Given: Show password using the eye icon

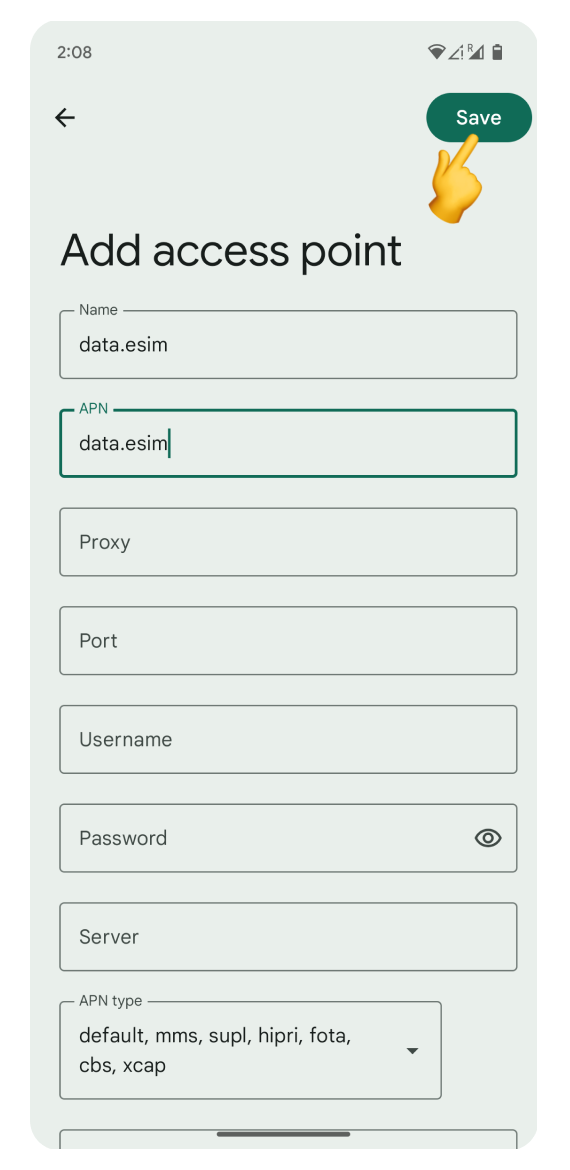Looking at the screenshot, I should tap(488, 838).
